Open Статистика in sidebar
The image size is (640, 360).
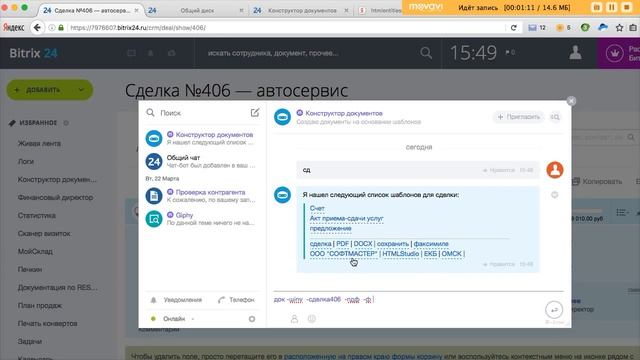[x=36, y=216]
